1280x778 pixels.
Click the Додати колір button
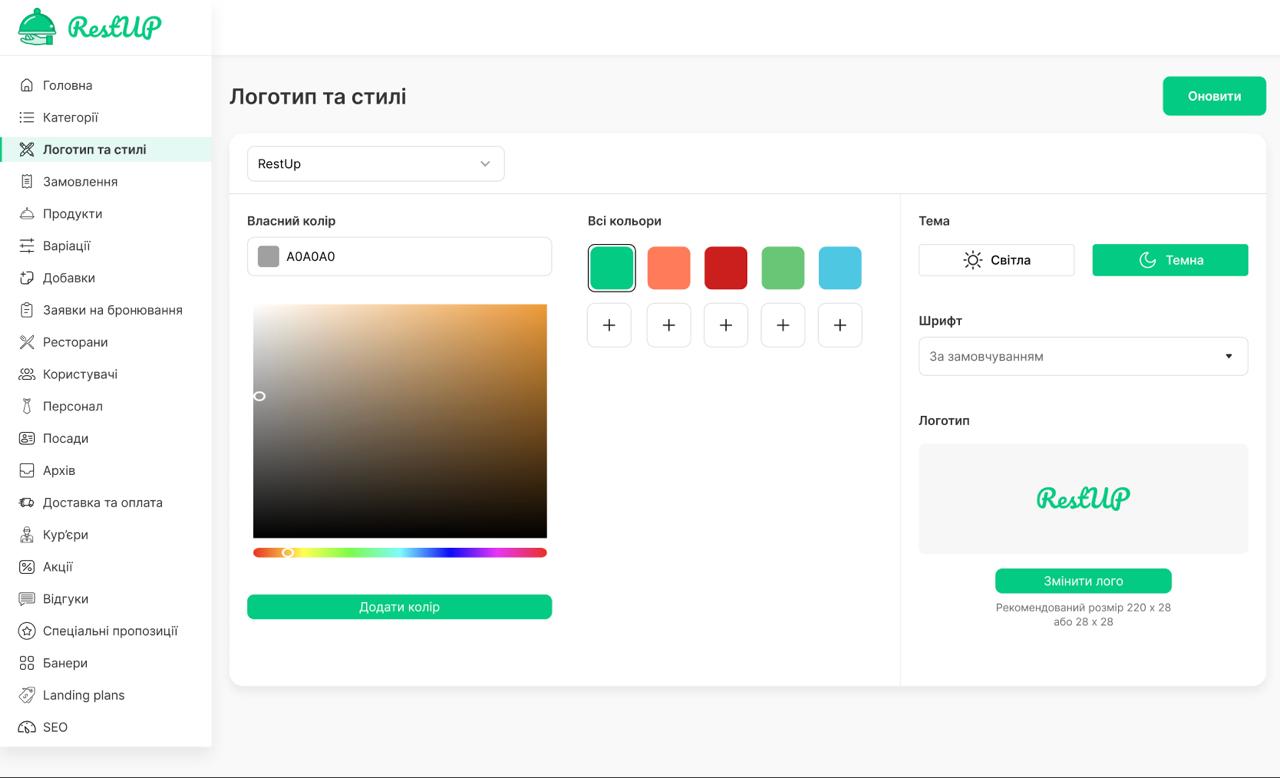(x=399, y=607)
